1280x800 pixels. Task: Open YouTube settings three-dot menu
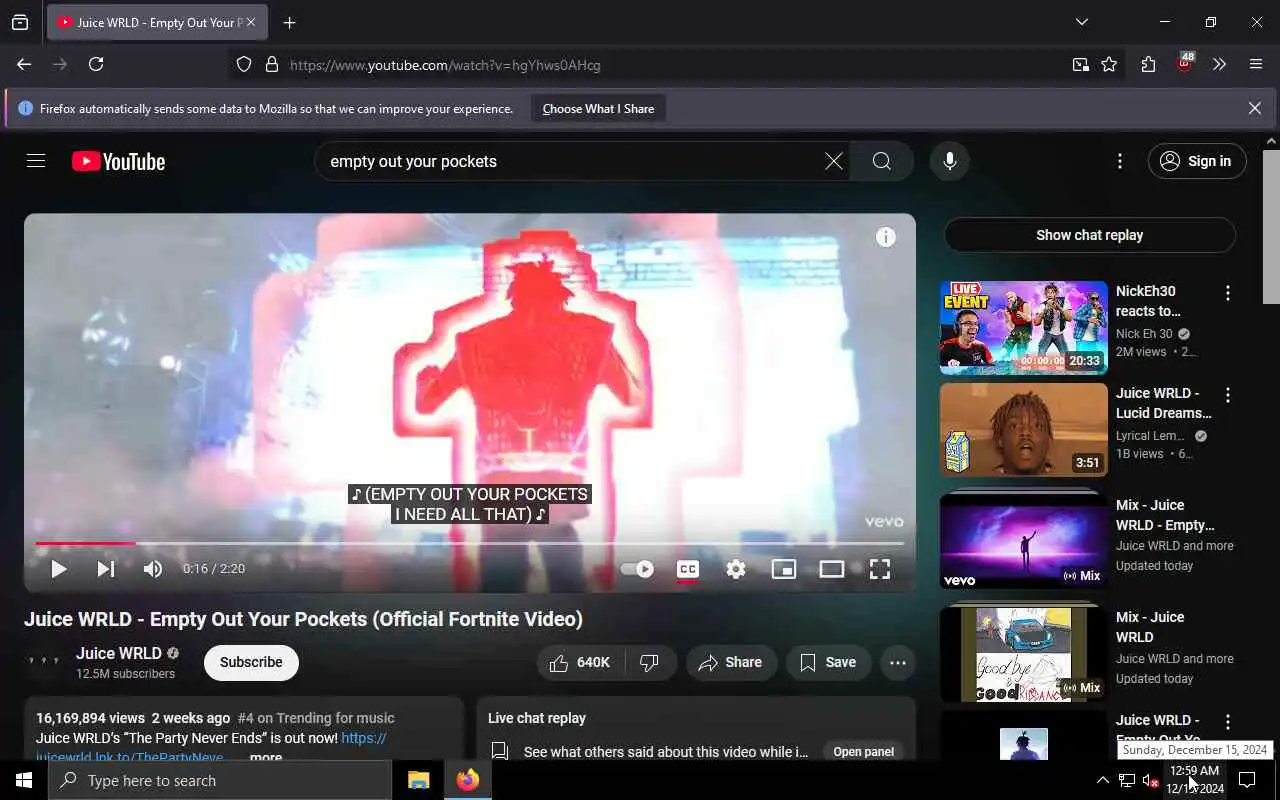[x=1119, y=161]
